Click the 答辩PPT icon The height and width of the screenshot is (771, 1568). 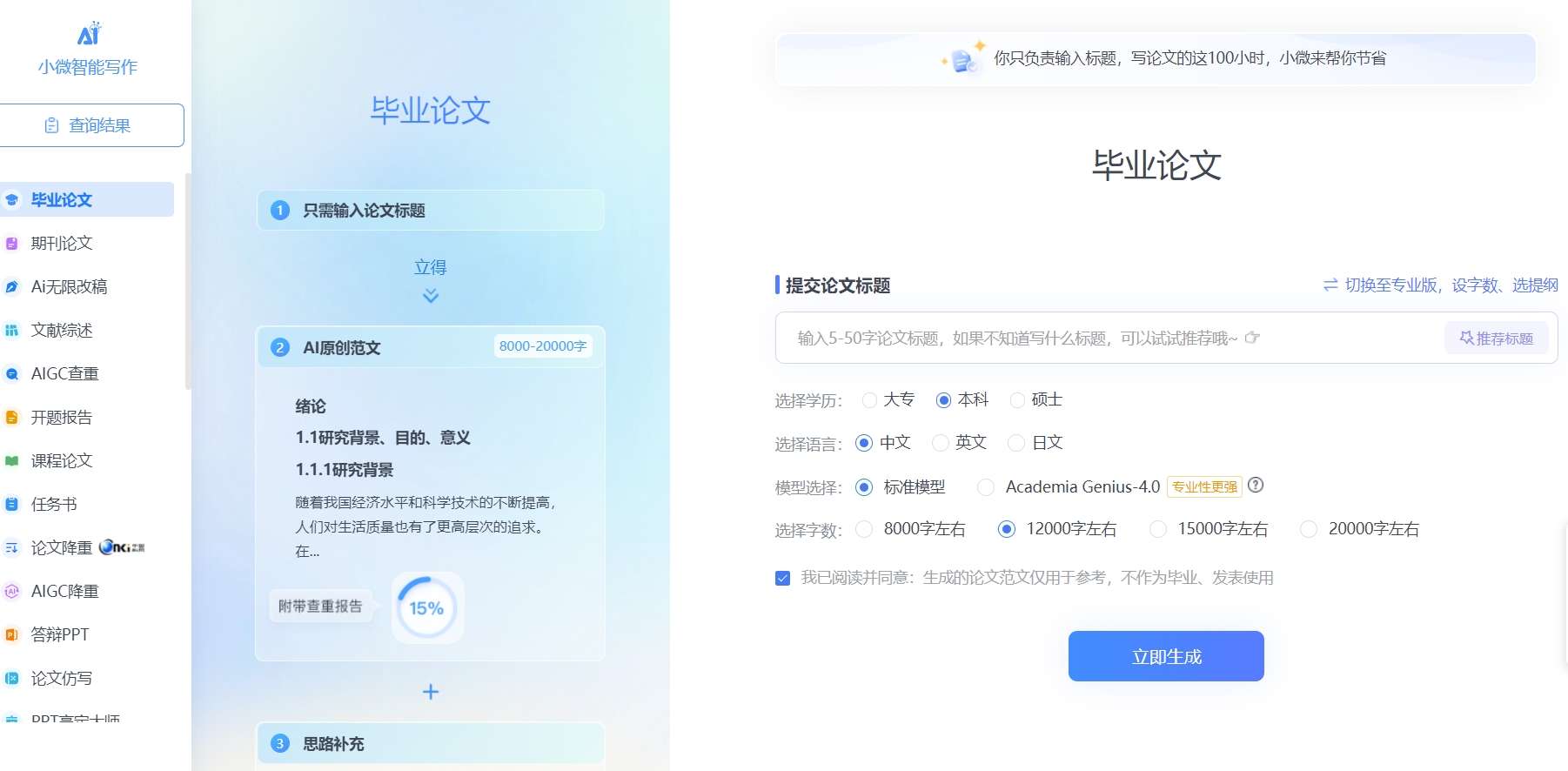[12, 635]
